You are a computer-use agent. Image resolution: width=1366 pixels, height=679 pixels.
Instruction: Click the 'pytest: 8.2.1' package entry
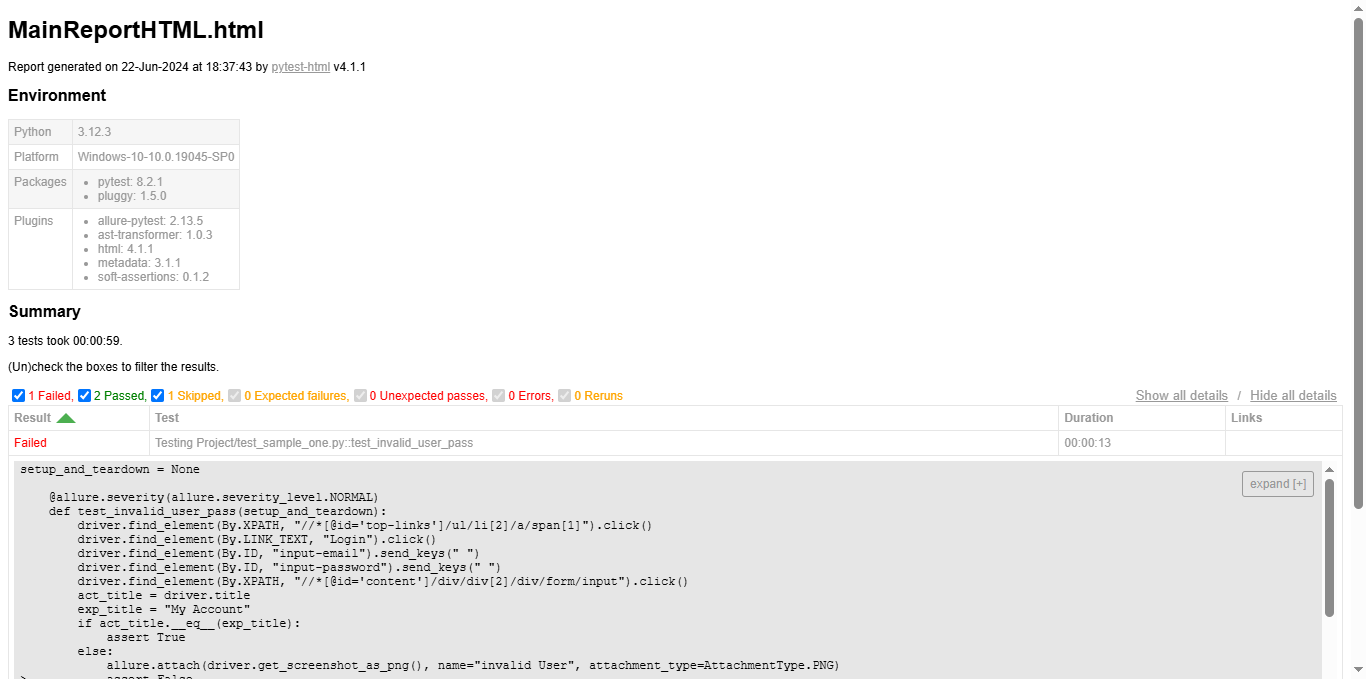pyautogui.click(x=130, y=182)
